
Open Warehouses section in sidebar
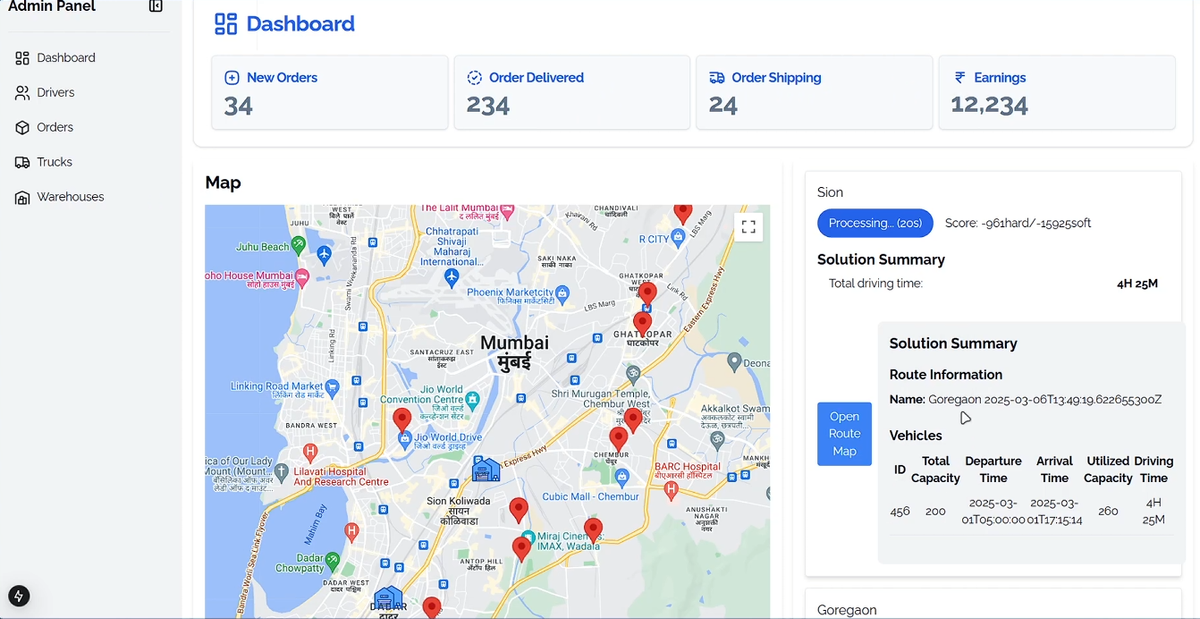(59, 197)
